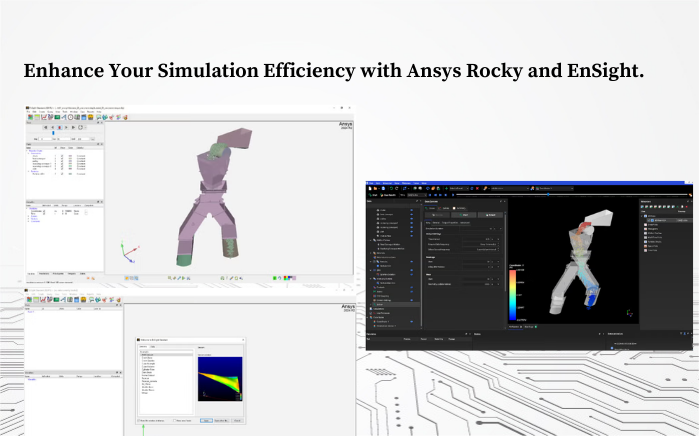The image size is (699, 436).
Task: Click speech bubble icon in lower EnSight toolbar
Action: click(x=92, y=300)
